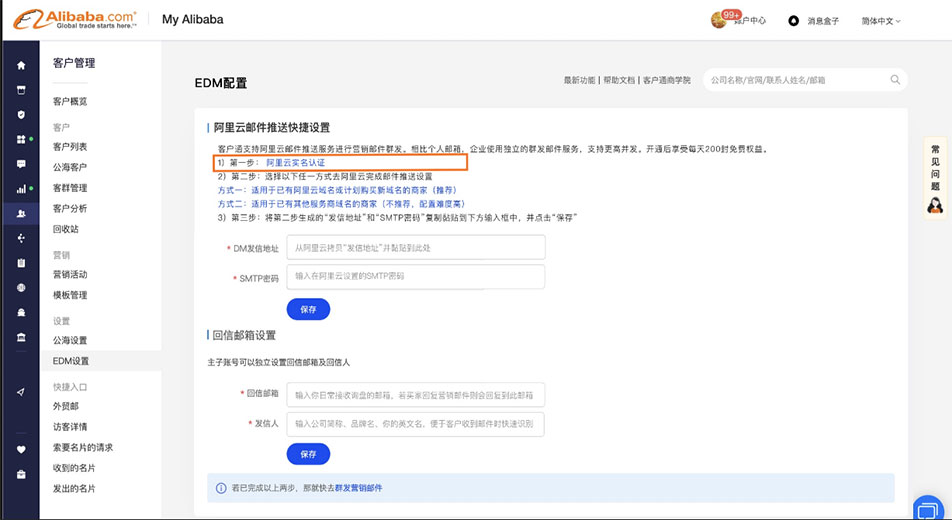Go to 公海设置 in settings menu
This screenshot has width=952, height=520.
[70, 340]
